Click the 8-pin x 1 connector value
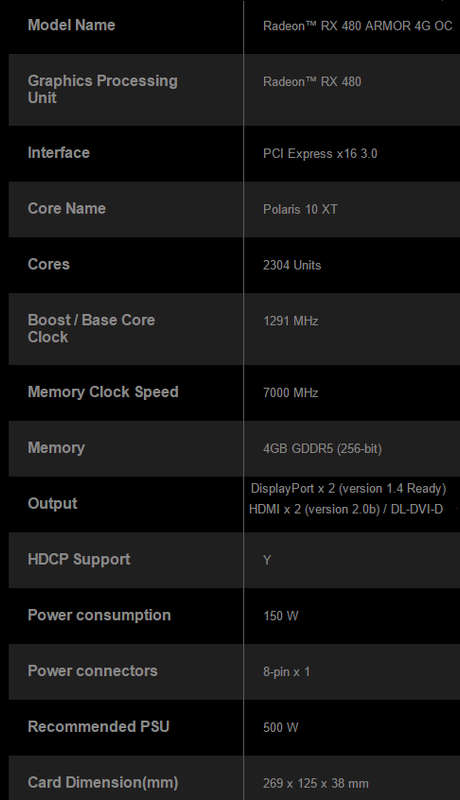This screenshot has height=800, width=460. (x=287, y=672)
